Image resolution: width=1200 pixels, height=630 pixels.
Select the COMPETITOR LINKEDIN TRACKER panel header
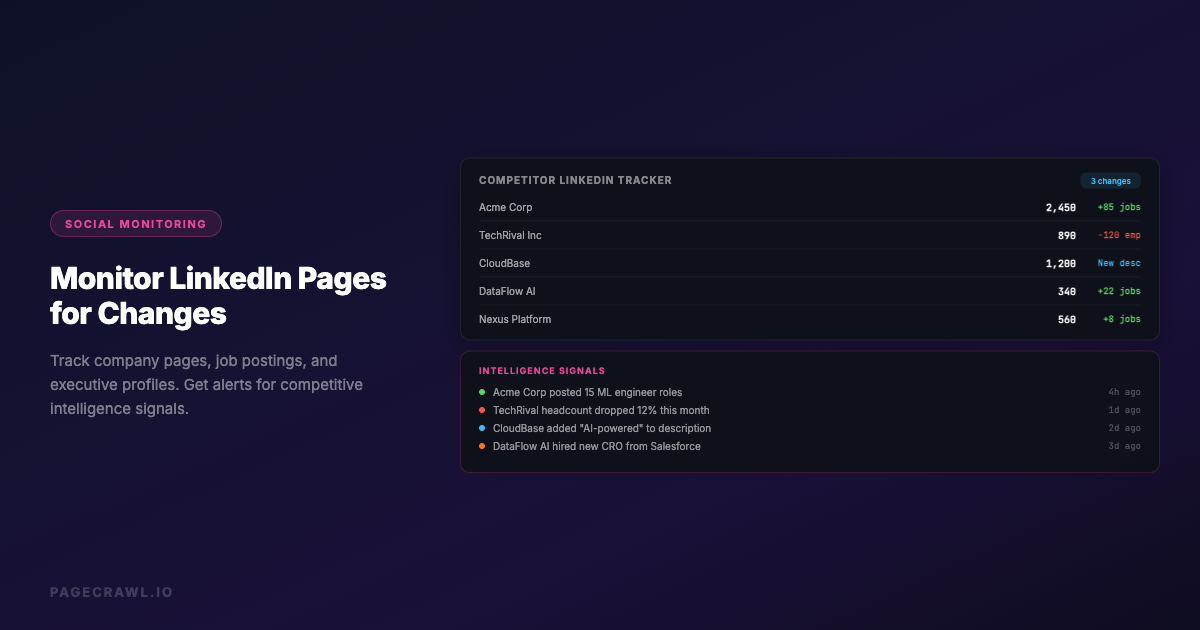576,180
